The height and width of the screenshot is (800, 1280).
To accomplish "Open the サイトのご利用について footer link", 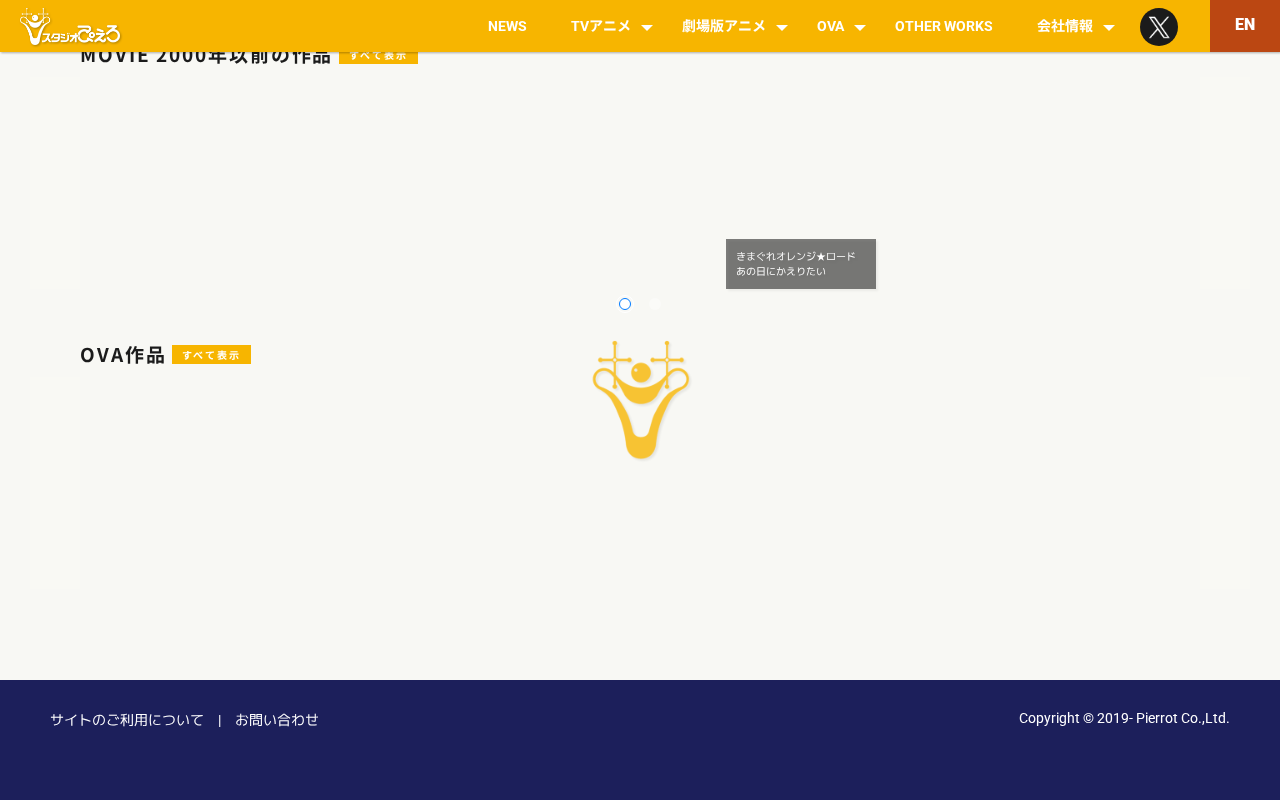I will coord(127,720).
